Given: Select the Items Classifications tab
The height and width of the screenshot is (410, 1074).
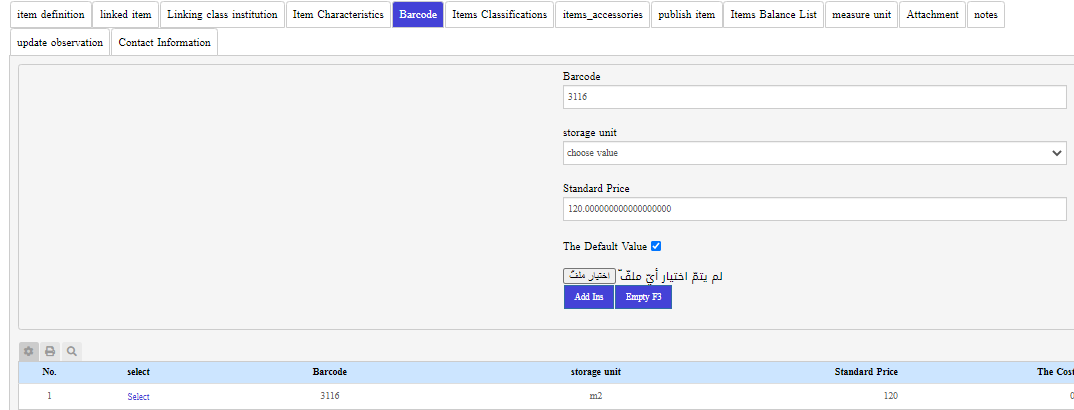Looking at the screenshot, I should pyautogui.click(x=499, y=15).
